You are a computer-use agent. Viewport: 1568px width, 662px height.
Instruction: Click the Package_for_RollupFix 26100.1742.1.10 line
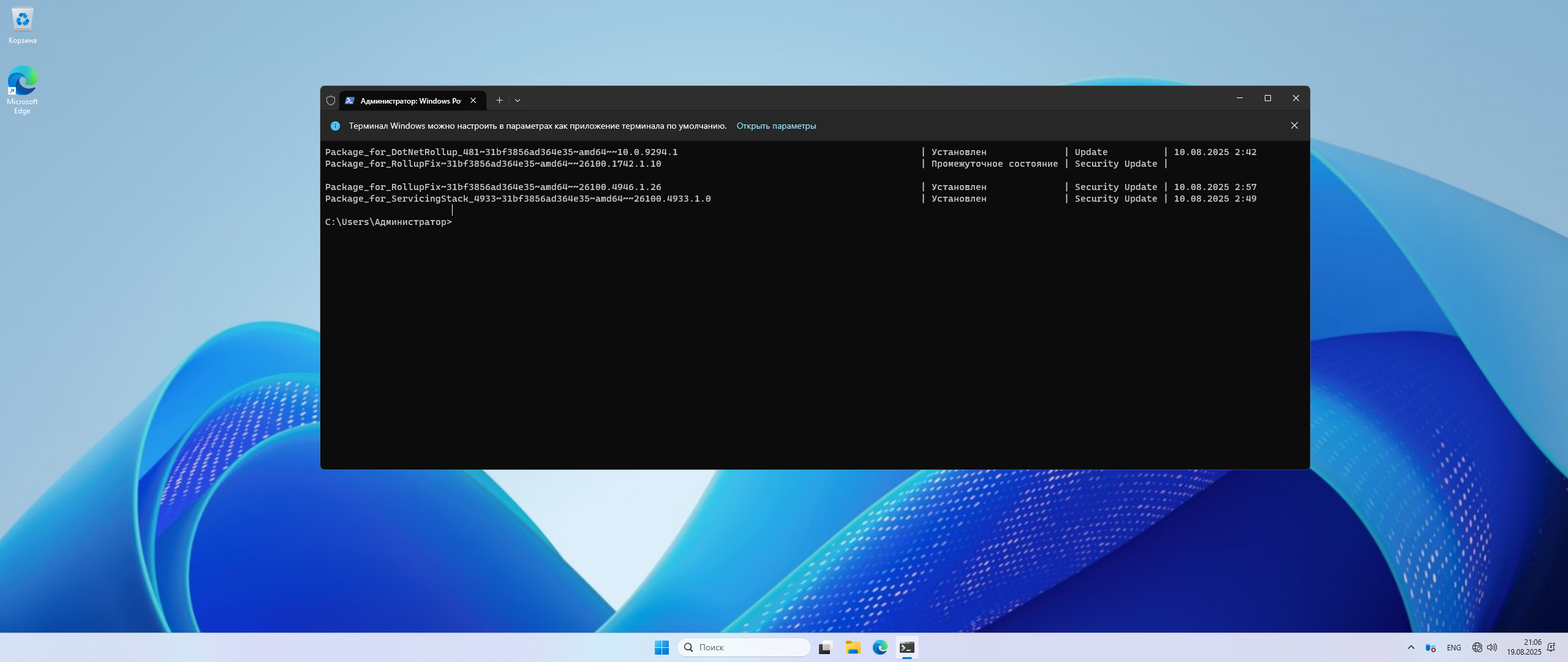coord(747,164)
